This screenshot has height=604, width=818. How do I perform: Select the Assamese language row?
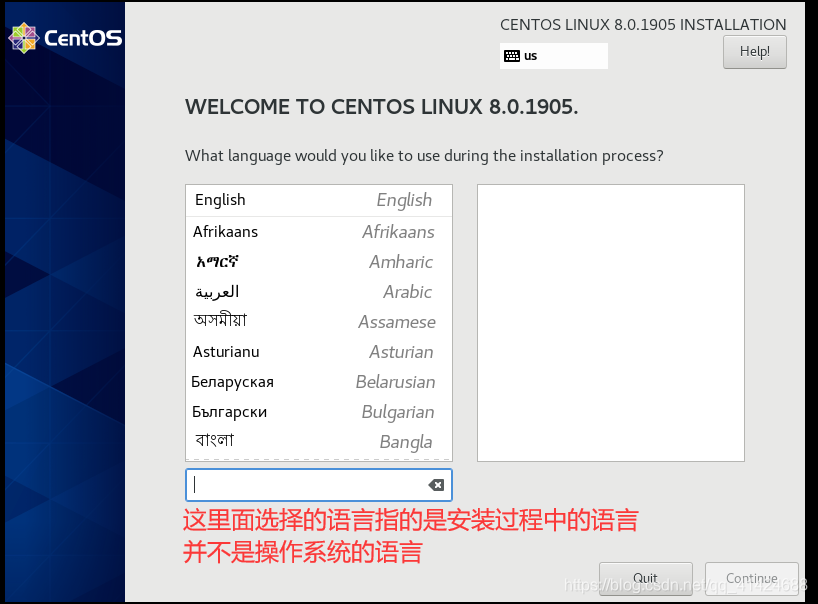coord(319,322)
